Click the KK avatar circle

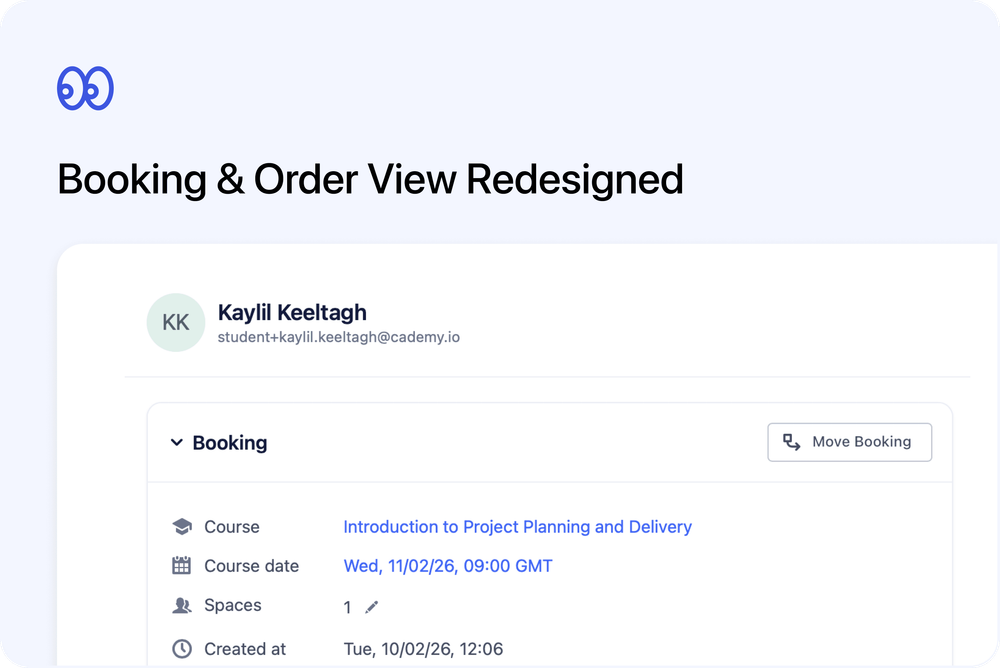click(x=175, y=322)
